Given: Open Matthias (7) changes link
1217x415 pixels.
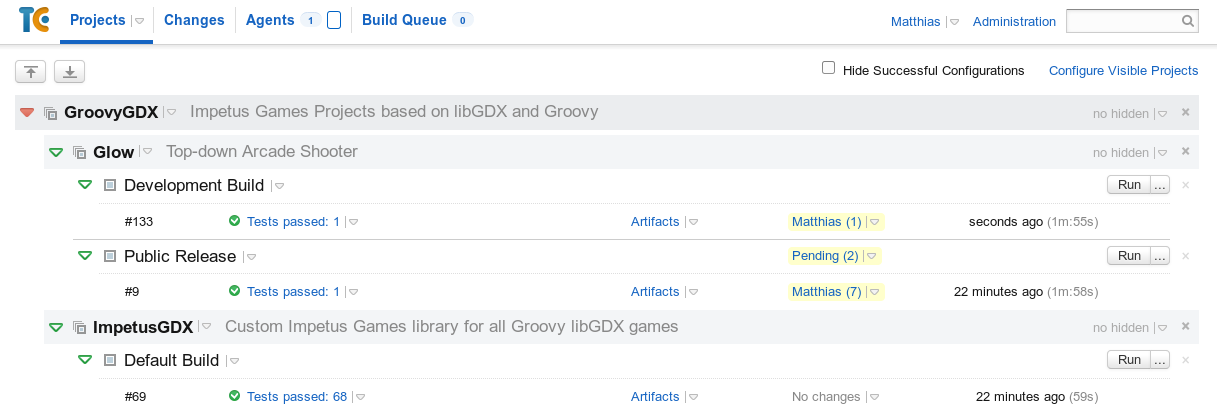Looking at the screenshot, I should [x=826, y=291].
